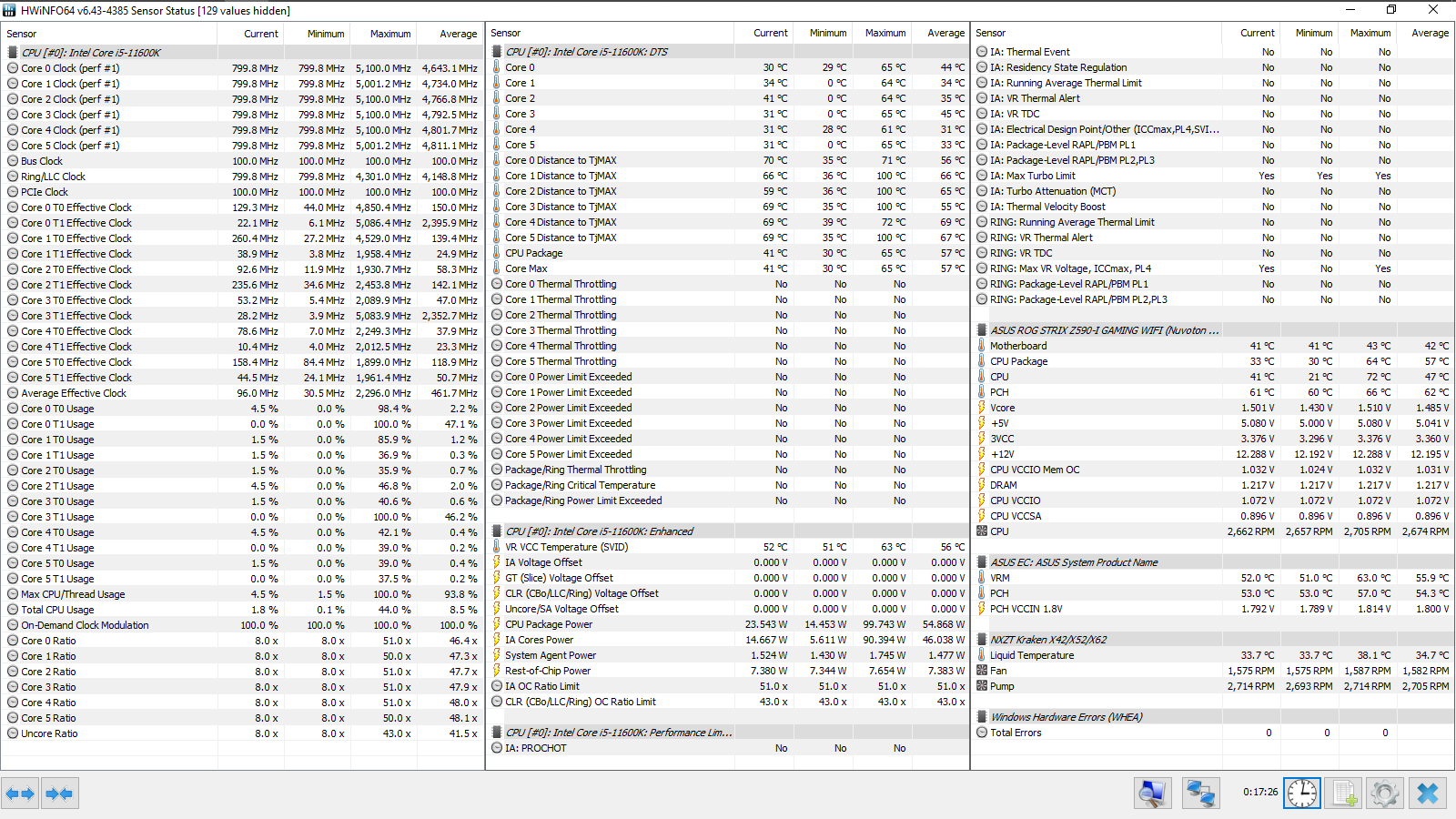
Task: Select the Rest-of-Chip Power row
Action: (x=728, y=671)
